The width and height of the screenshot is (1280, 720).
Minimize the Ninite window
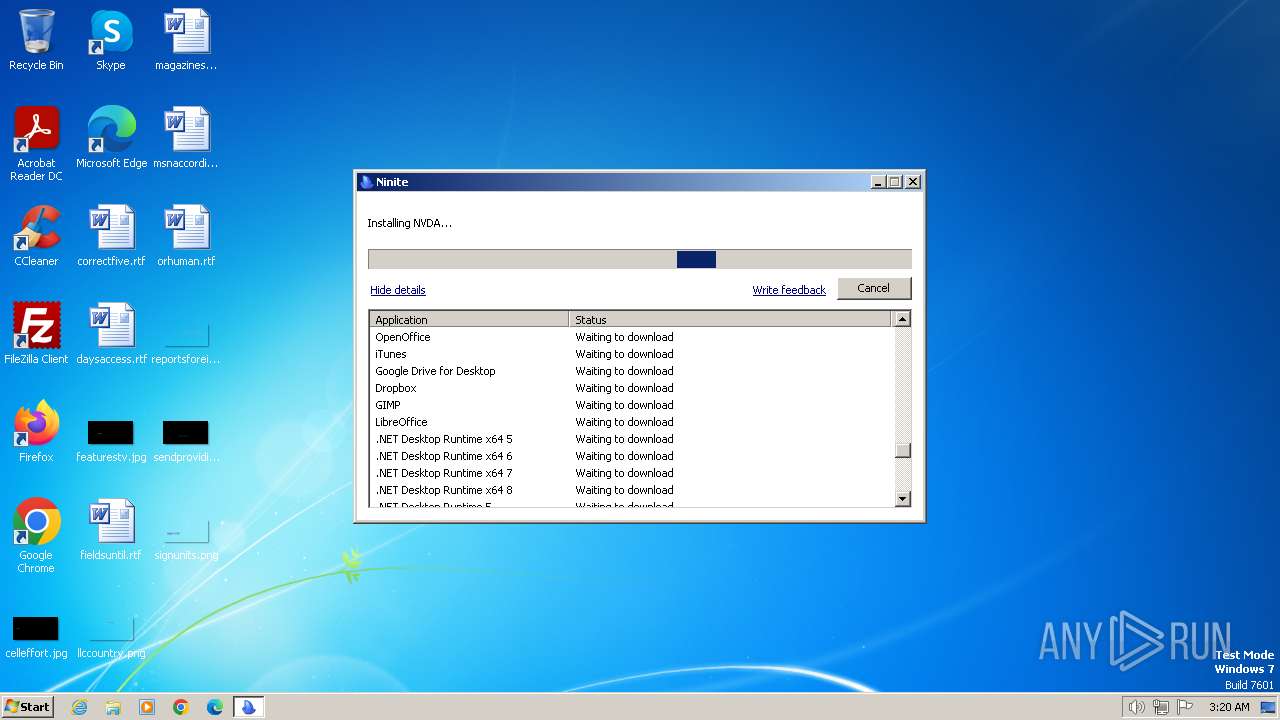(x=878, y=182)
